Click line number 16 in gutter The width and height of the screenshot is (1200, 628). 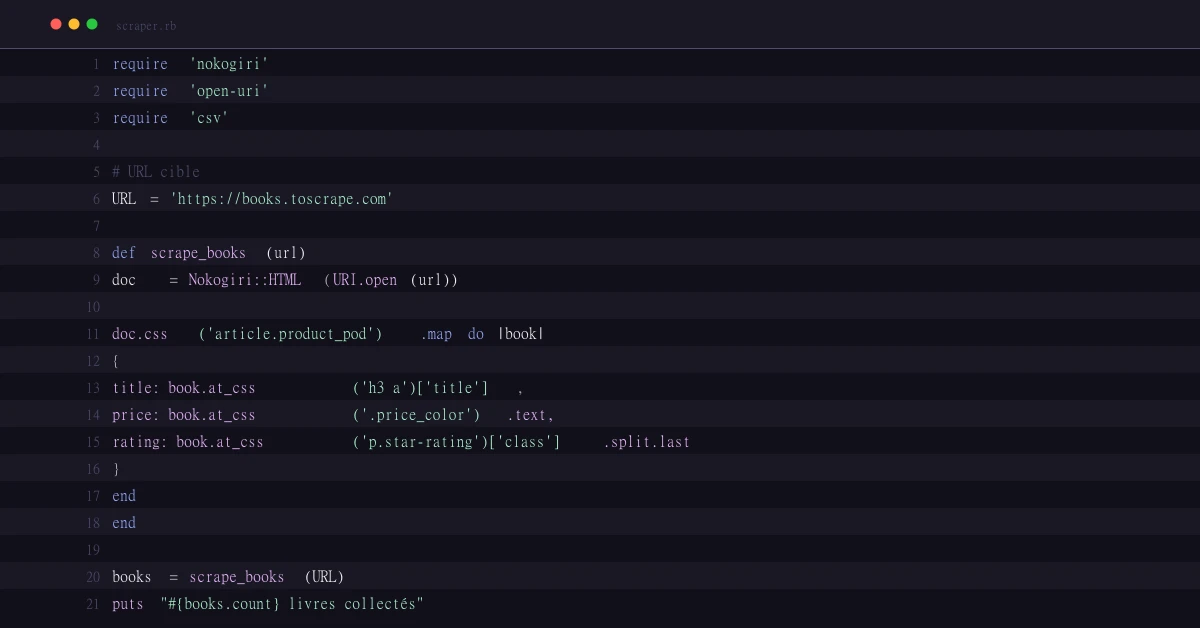pyautogui.click(x=93, y=469)
